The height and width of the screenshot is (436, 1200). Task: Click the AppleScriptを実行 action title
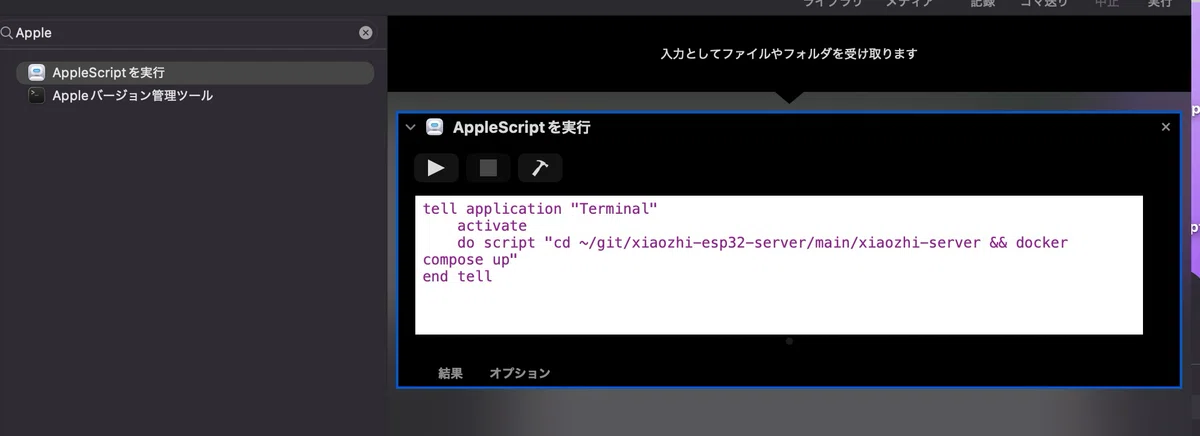coord(521,127)
